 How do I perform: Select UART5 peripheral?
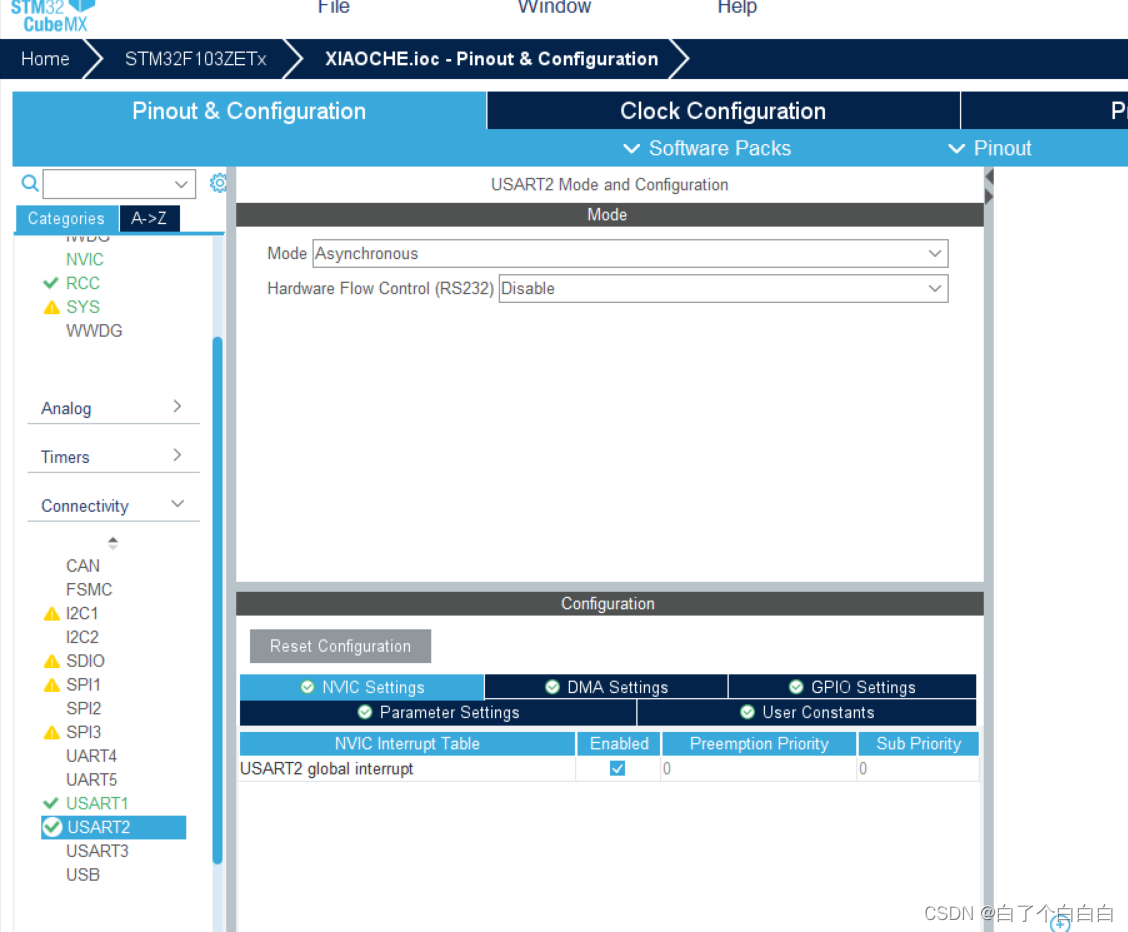click(91, 780)
